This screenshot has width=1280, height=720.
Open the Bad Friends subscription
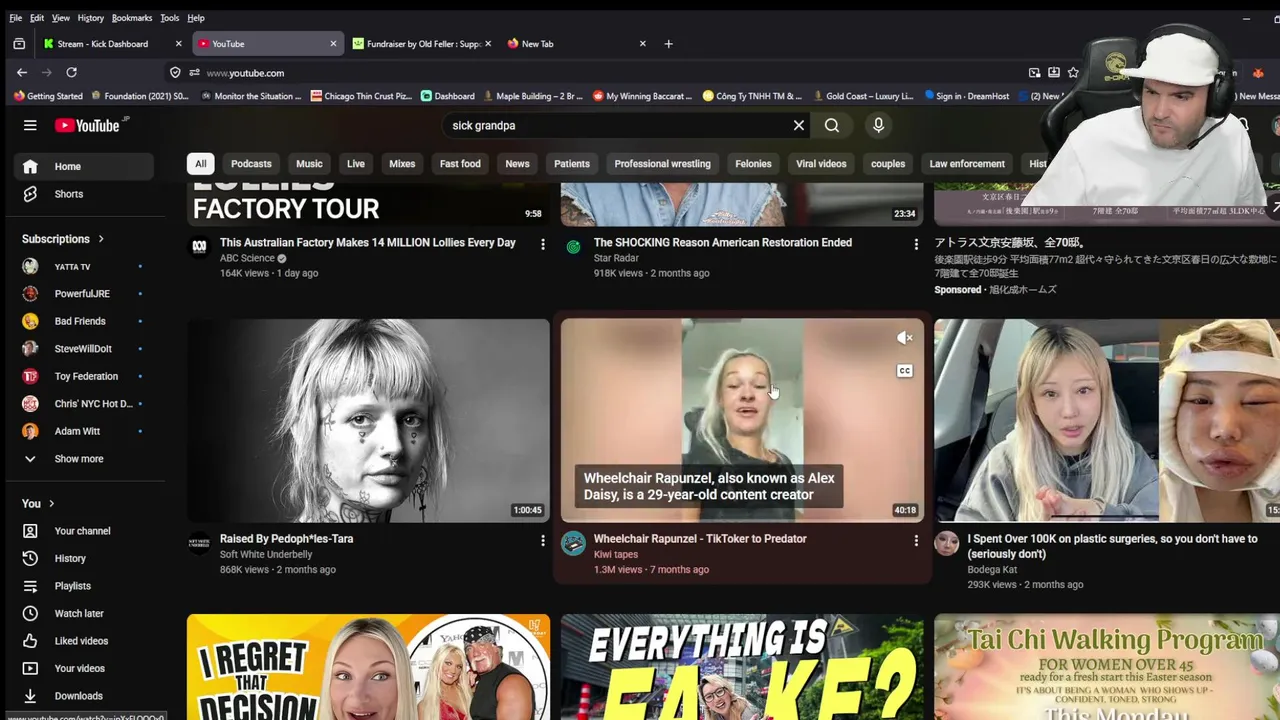[x=83, y=321]
